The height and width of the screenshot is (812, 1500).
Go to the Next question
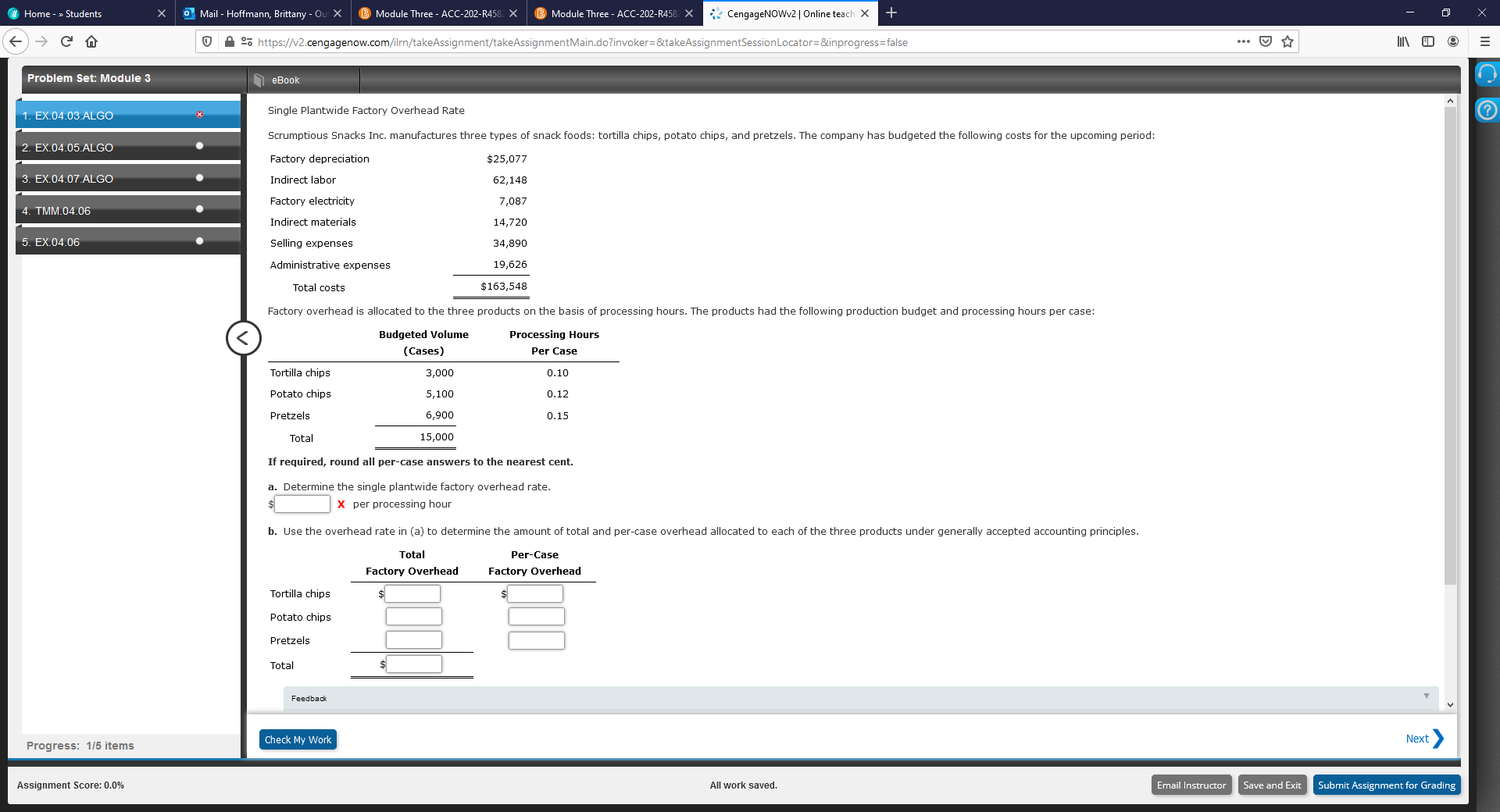pyautogui.click(x=1424, y=739)
